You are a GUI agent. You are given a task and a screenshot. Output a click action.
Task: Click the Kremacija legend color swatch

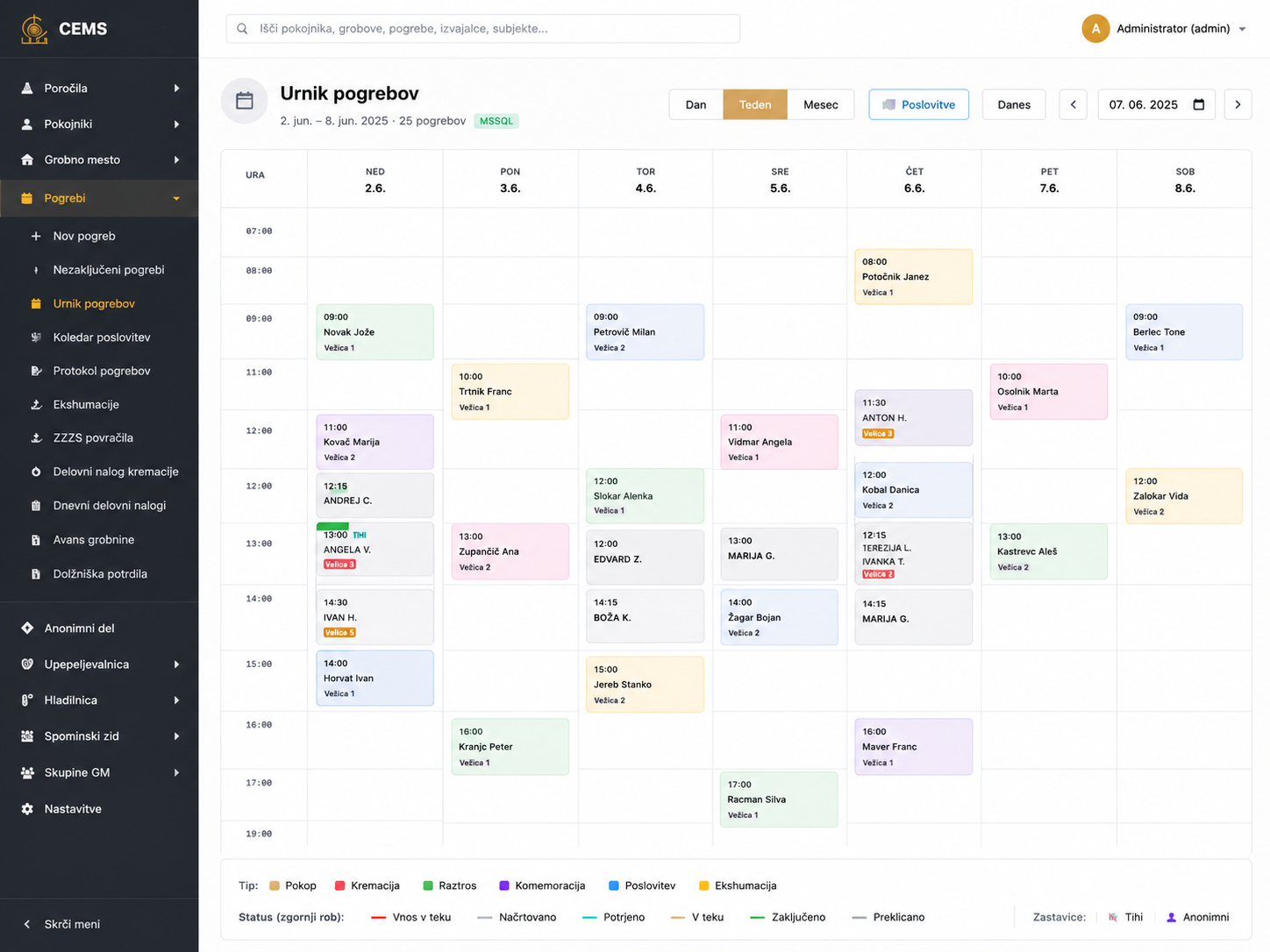click(x=340, y=885)
